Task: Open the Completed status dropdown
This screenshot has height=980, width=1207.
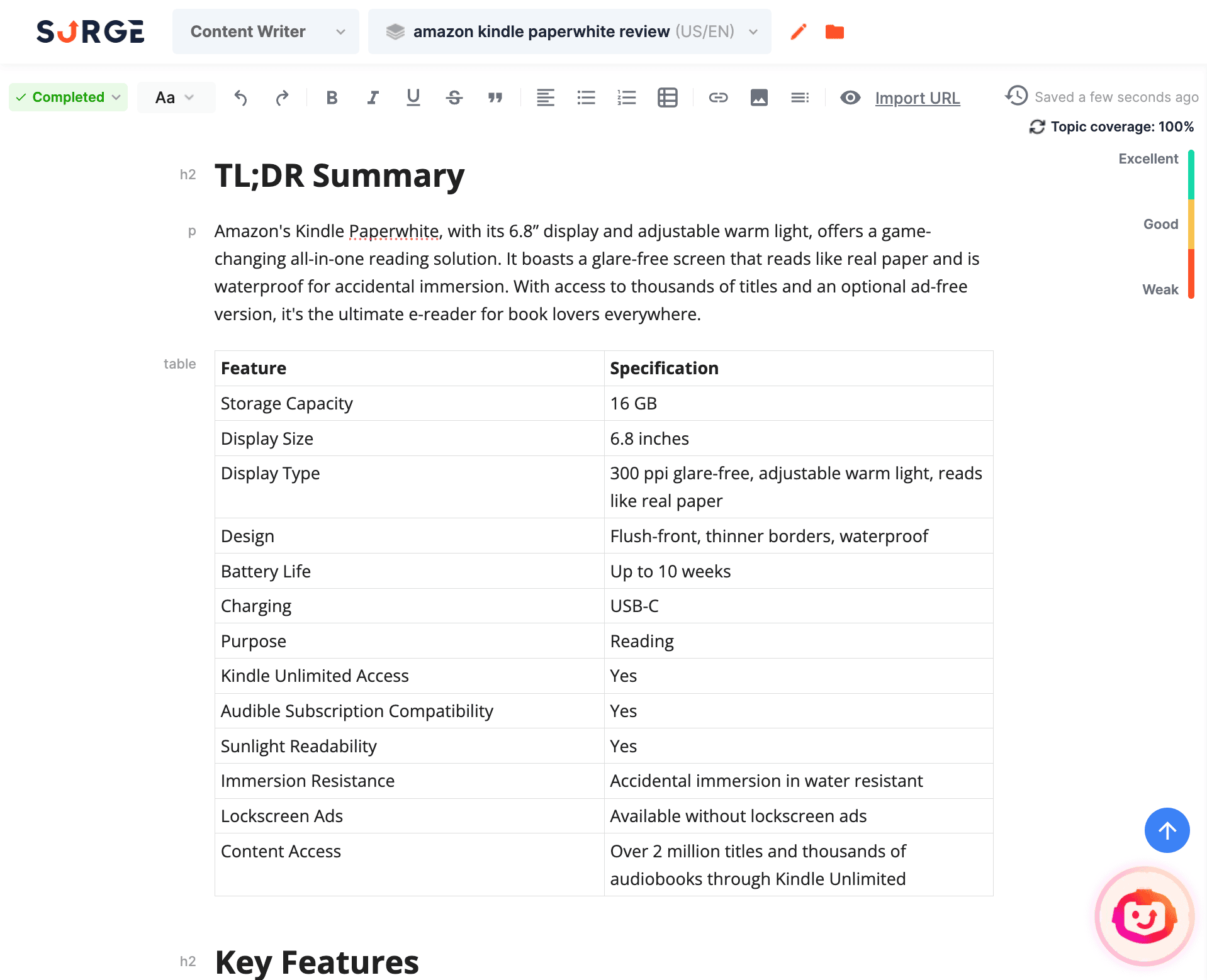Action: (x=68, y=97)
